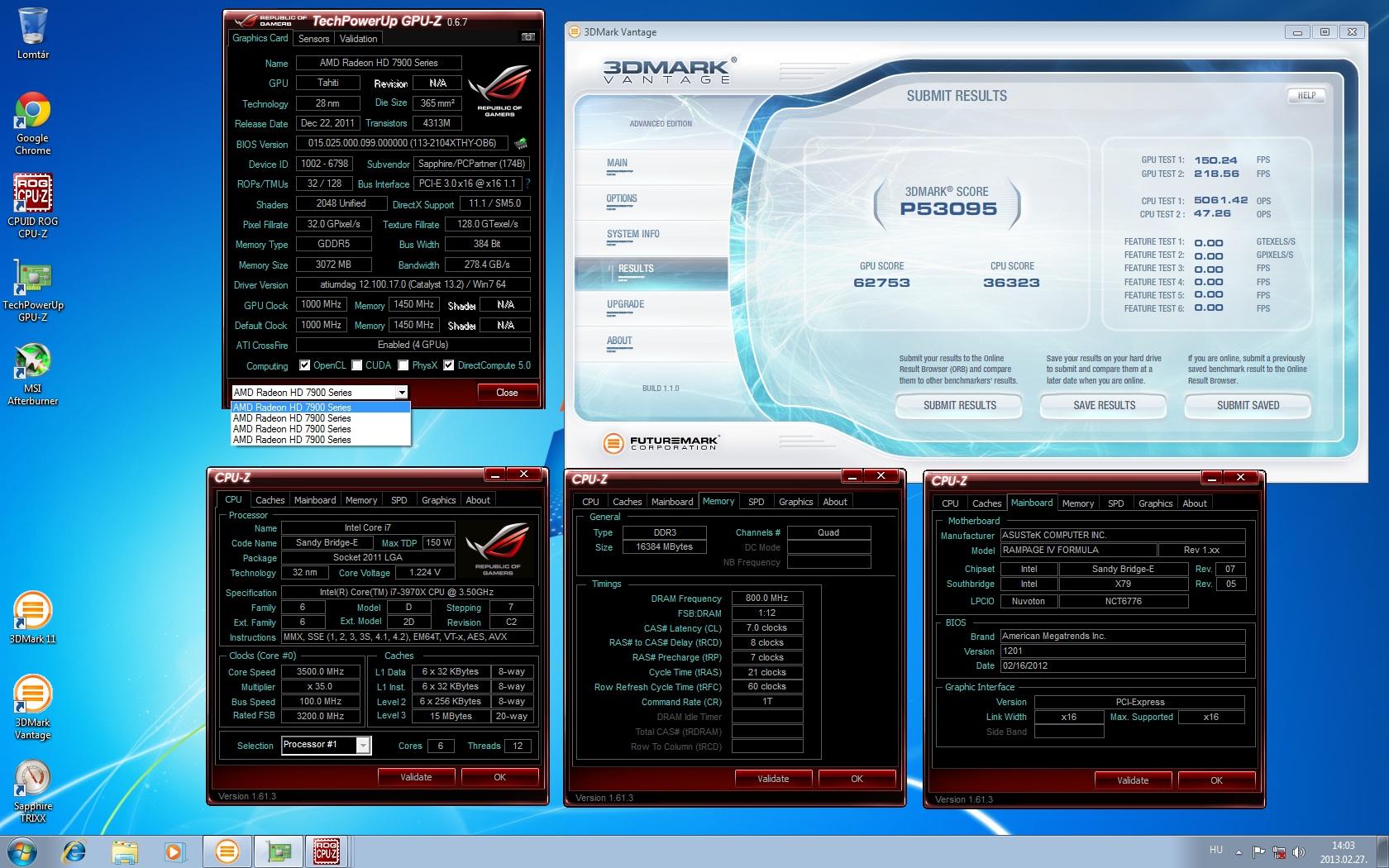Viewport: 1389px width, 868px height.
Task: Click the HU language indicator in taskbar
Action: (1215, 850)
